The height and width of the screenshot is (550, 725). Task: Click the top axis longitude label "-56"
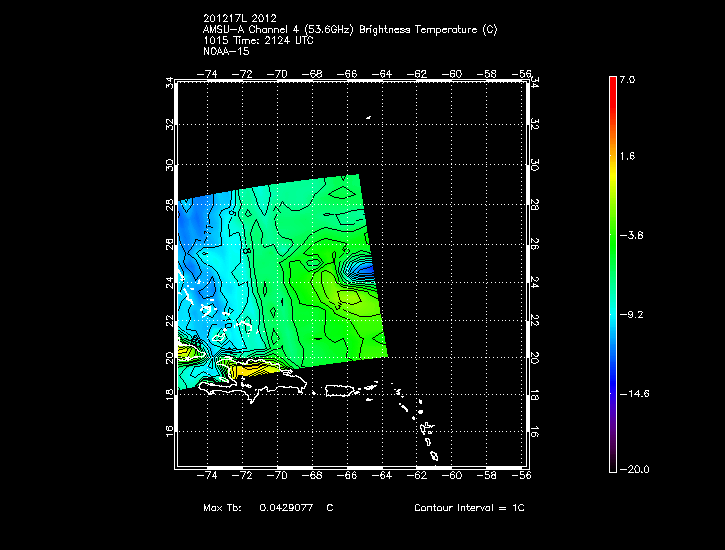click(x=521, y=74)
